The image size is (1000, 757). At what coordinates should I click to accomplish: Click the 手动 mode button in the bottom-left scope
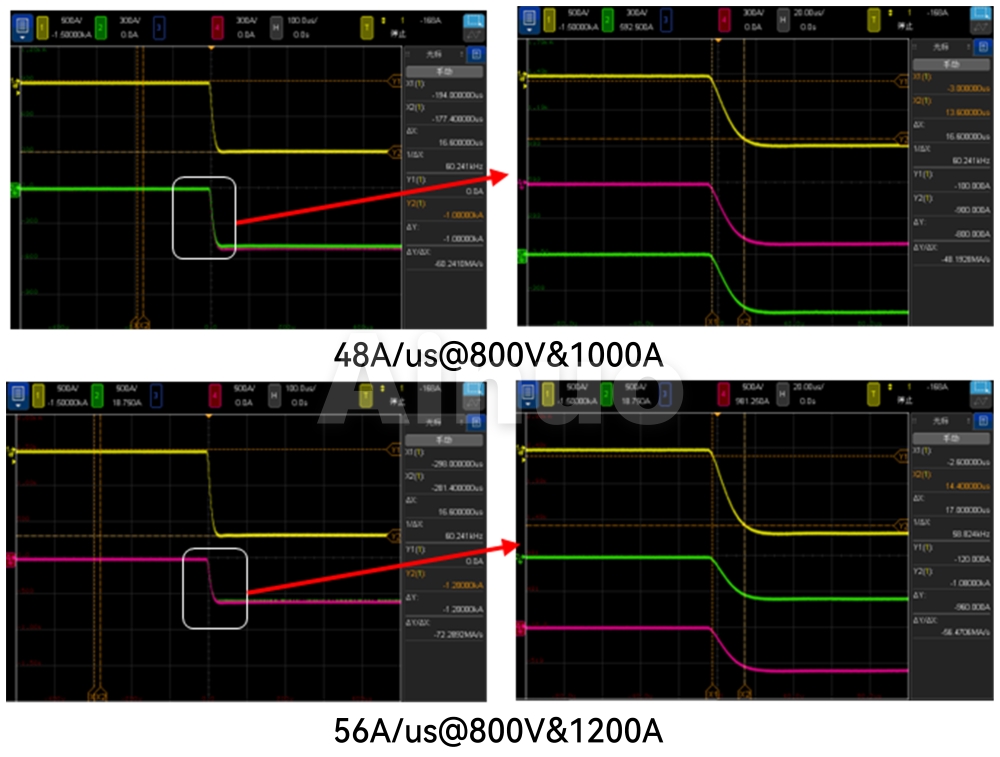(x=444, y=440)
